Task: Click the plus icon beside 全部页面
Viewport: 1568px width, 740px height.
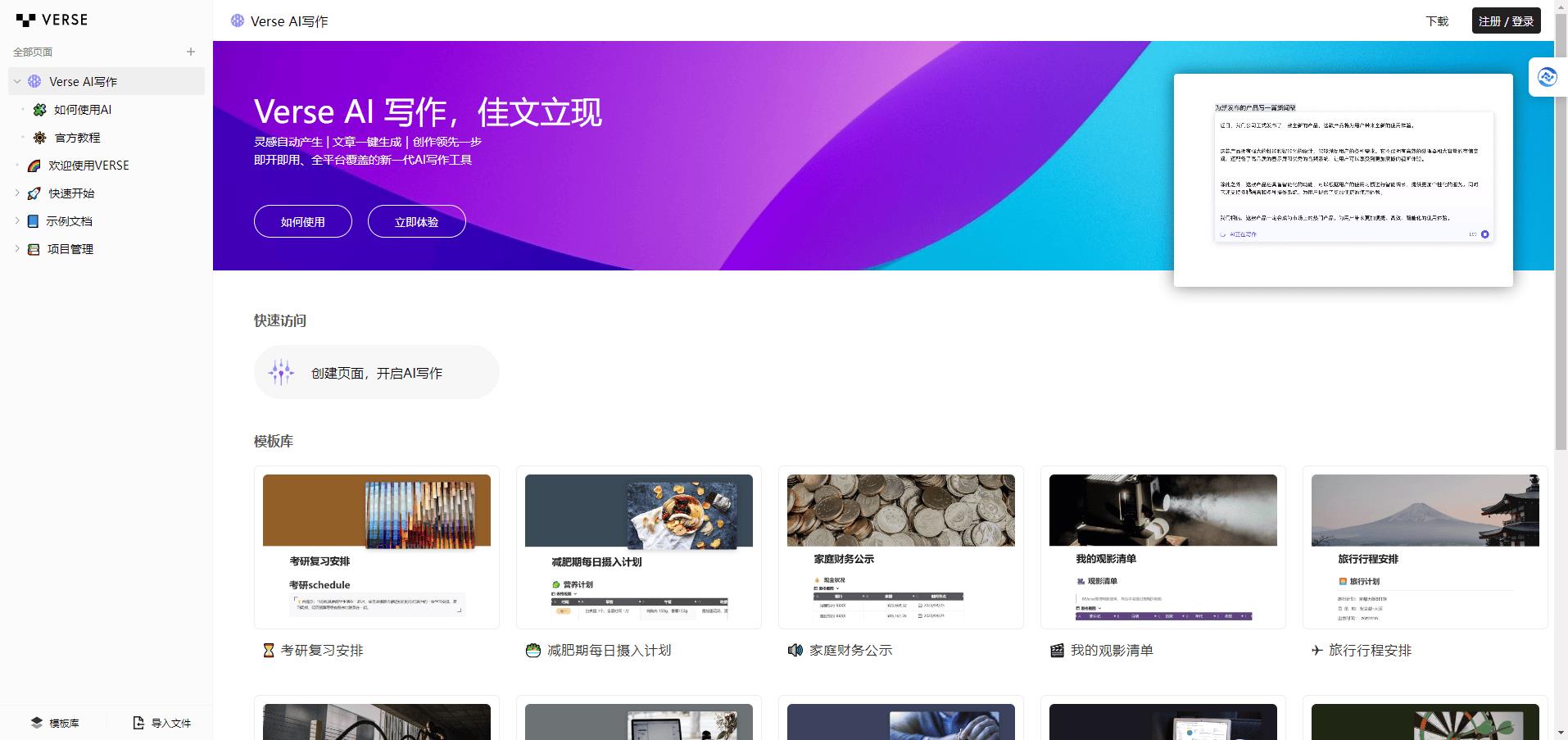Action: coord(191,52)
